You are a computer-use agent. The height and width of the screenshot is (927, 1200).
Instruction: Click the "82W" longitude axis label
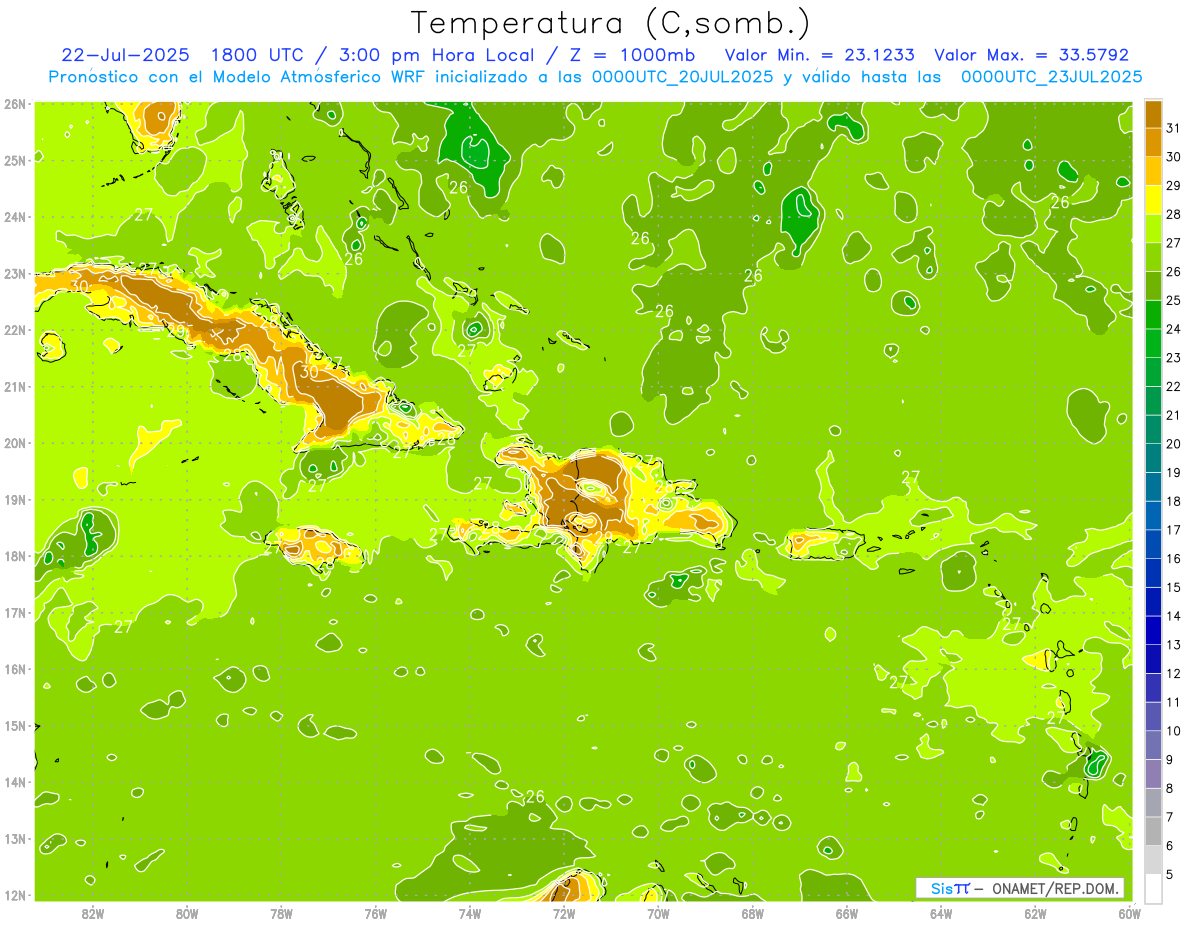93,913
